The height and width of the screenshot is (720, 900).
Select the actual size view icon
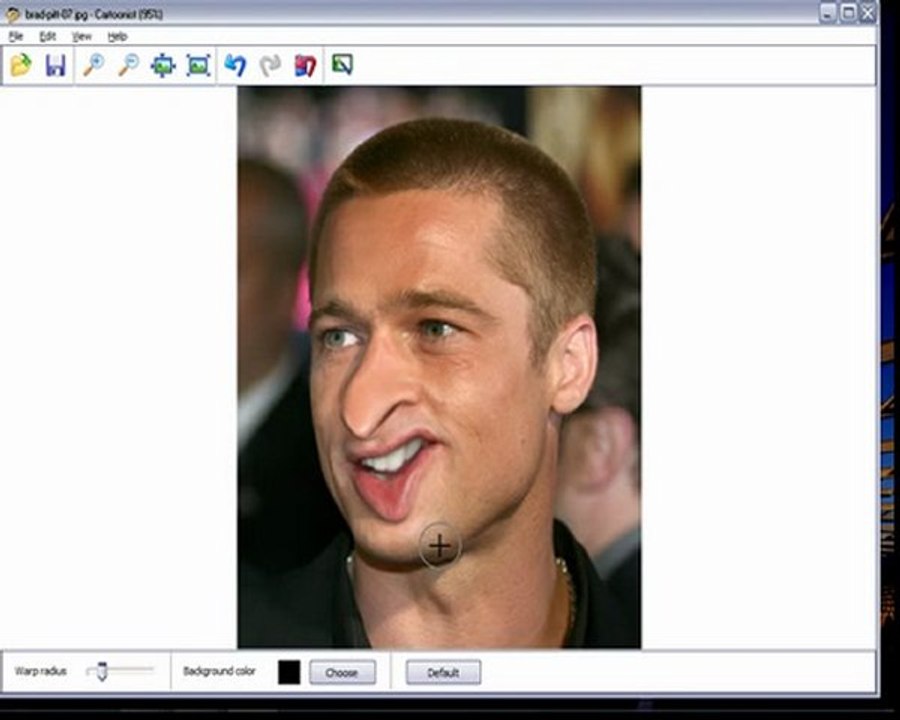click(163, 65)
